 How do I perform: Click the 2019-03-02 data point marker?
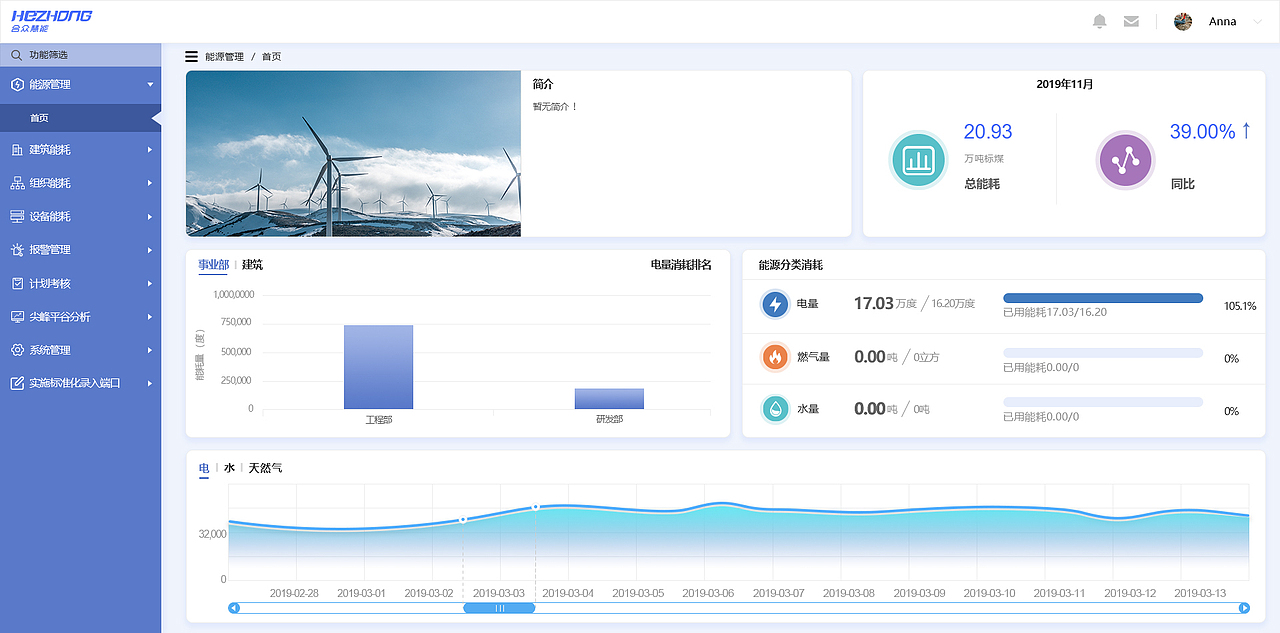pos(463,520)
